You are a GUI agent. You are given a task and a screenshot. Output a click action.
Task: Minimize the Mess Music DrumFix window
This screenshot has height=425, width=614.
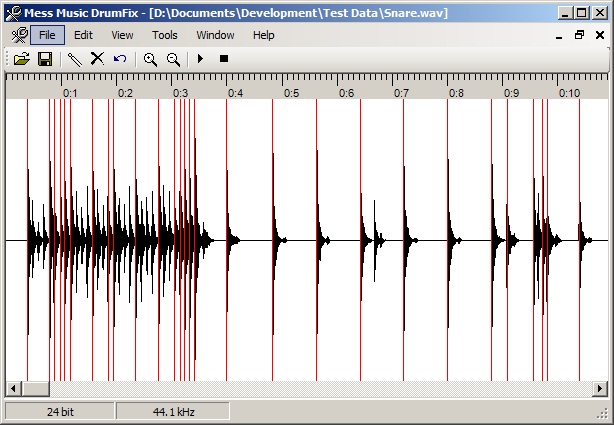[x=565, y=13]
